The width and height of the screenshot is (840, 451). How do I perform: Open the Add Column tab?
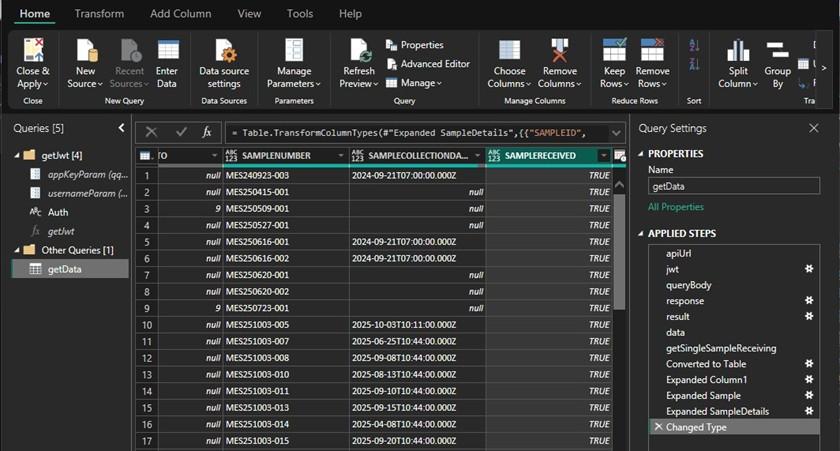(180, 14)
